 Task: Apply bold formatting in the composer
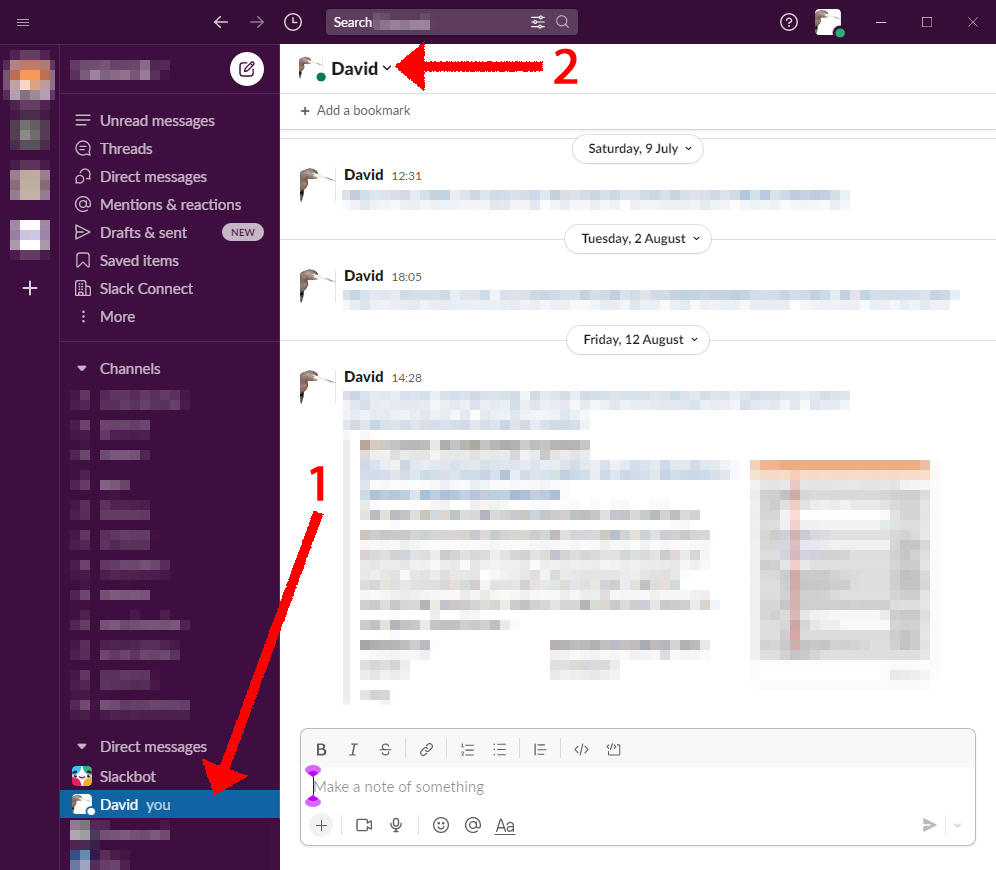321,749
